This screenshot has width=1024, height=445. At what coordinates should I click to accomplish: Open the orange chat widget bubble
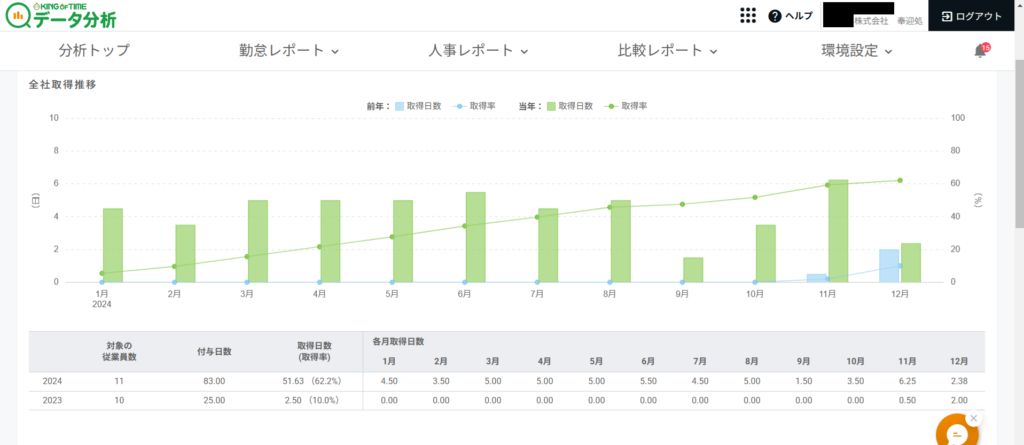click(x=957, y=432)
